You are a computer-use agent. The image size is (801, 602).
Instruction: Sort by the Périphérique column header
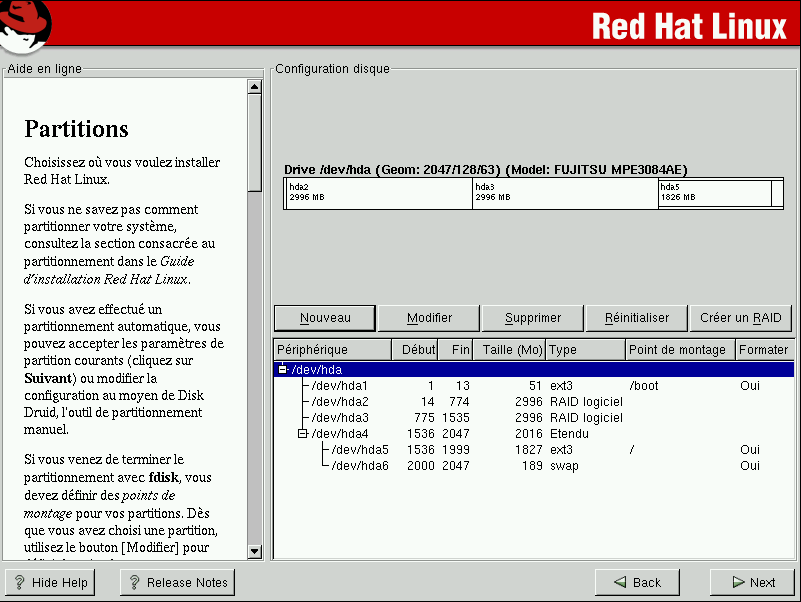(333, 350)
